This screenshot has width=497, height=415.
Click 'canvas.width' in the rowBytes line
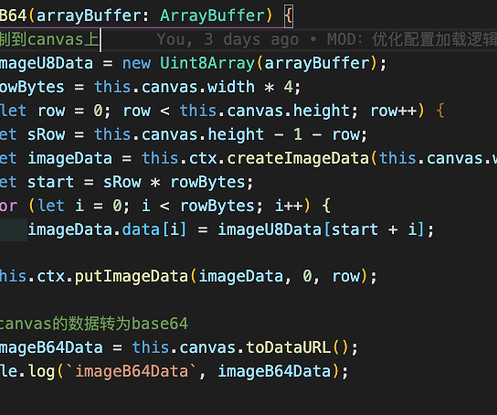tap(198, 87)
